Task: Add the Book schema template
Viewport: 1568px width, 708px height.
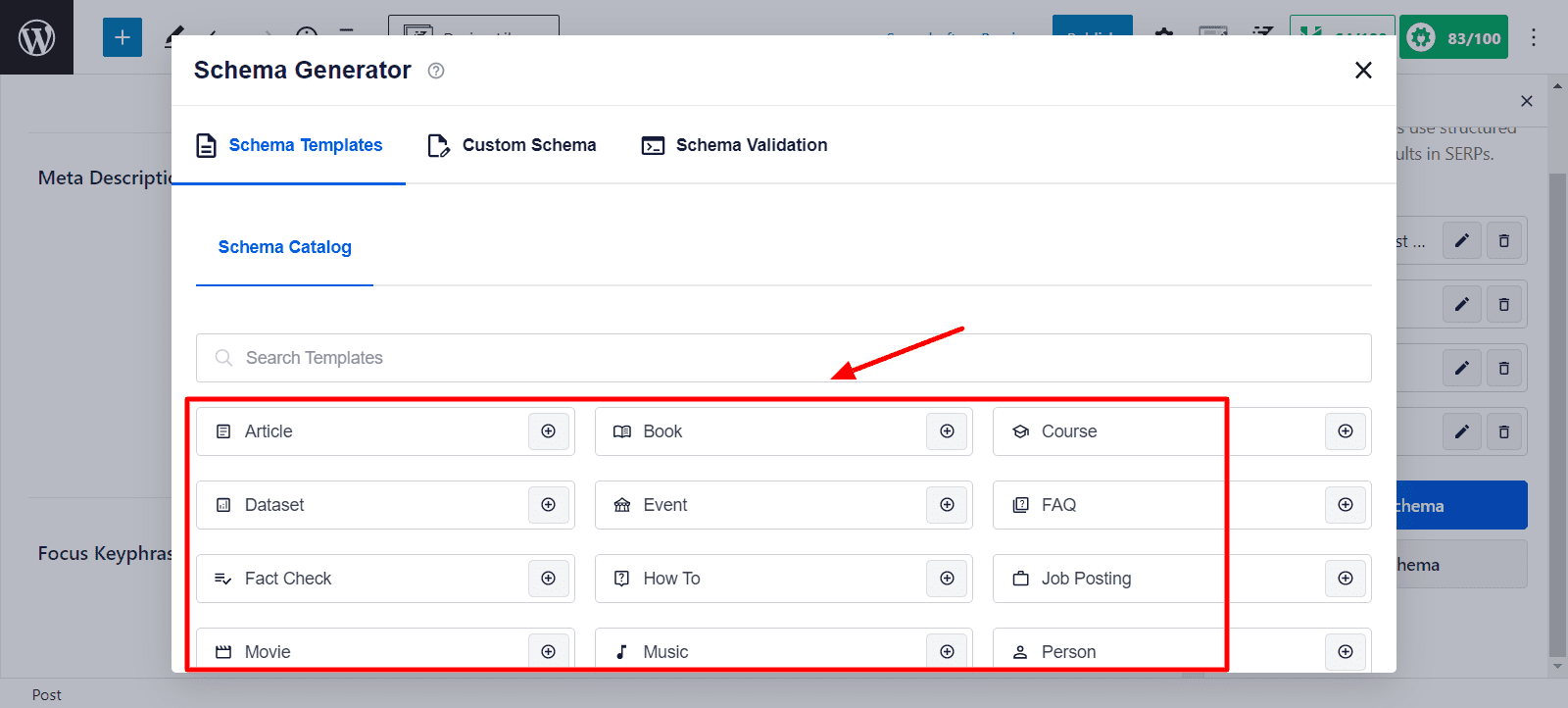Action: click(x=947, y=431)
